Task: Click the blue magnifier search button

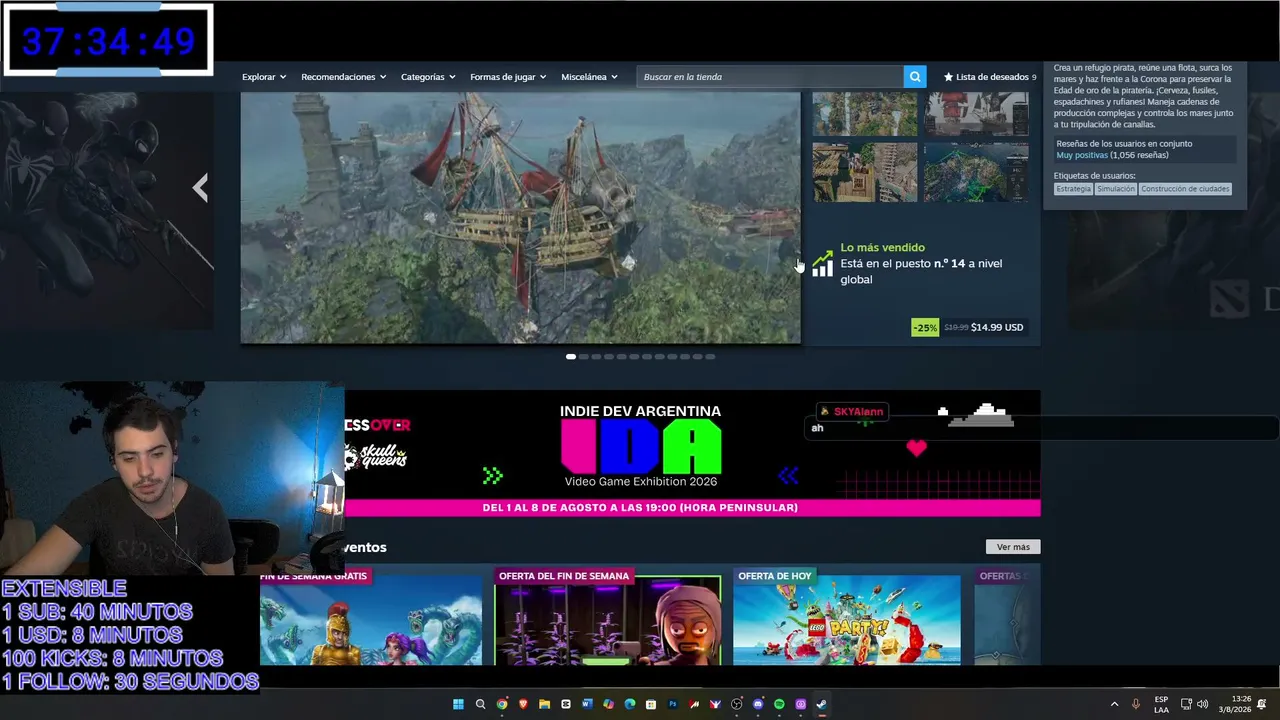Action: [914, 77]
